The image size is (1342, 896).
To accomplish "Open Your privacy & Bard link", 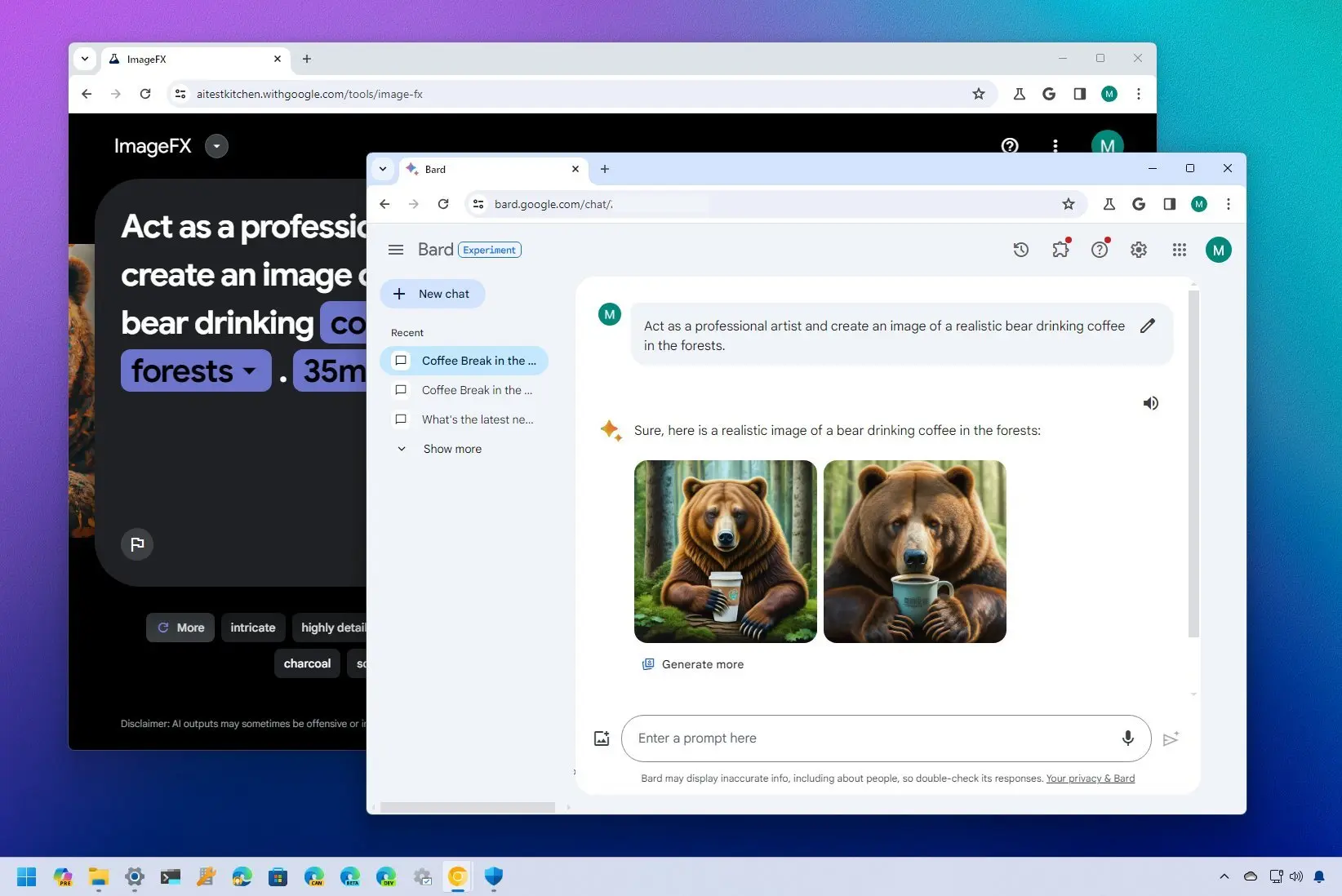I will (x=1090, y=778).
